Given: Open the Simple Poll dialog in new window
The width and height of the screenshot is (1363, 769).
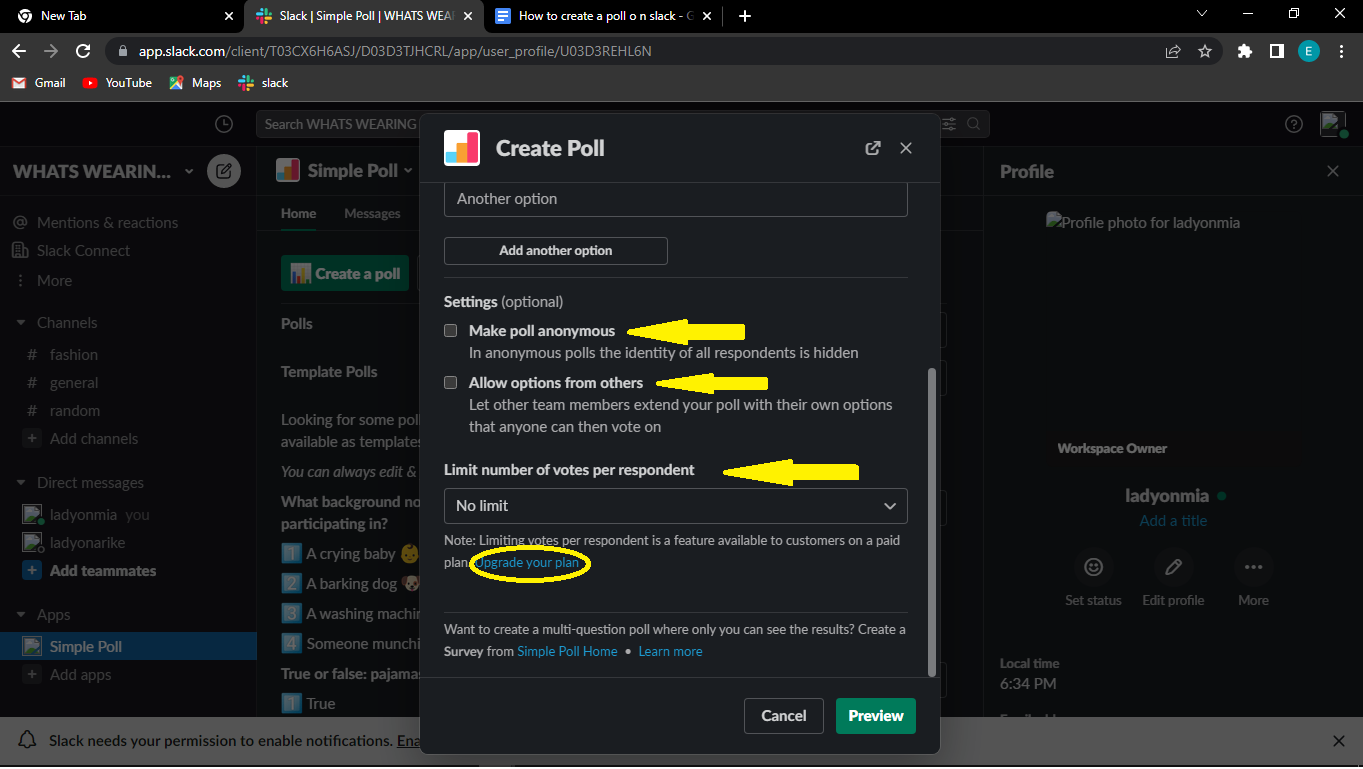Looking at the screenshot, I should [x=873, y=148].
